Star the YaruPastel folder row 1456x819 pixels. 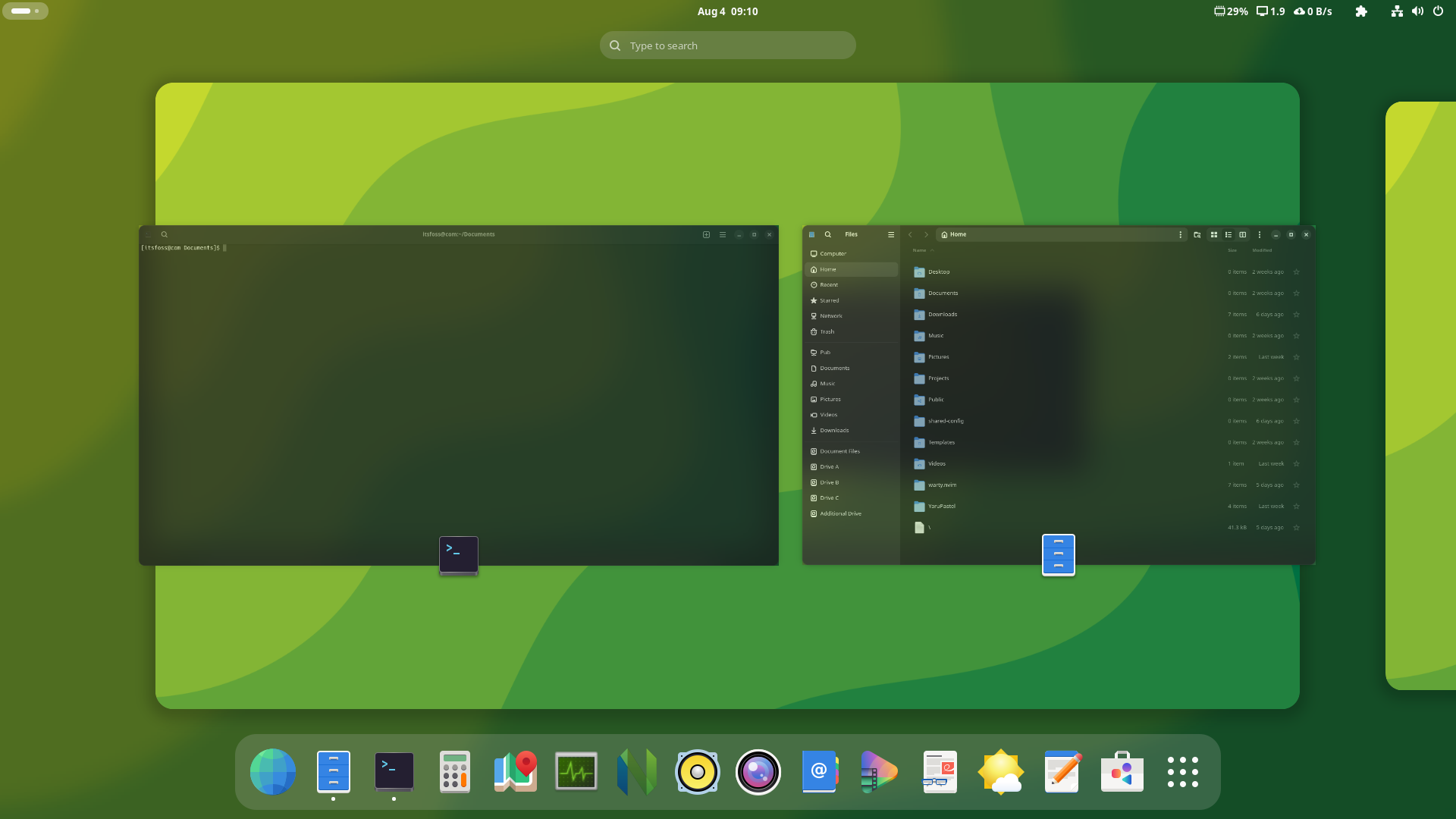pos(1296,506)
